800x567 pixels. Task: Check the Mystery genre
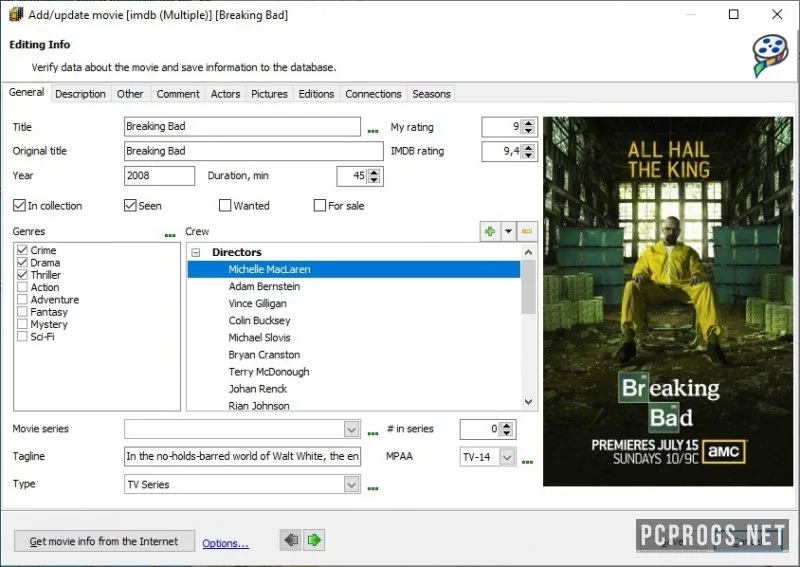click(22, 324)
